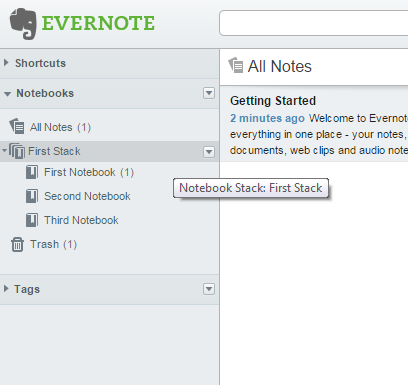Click the EVERNOTE green wordmark
The height and width of the screenshot is (385, 408).
click(x=98, y=23)
